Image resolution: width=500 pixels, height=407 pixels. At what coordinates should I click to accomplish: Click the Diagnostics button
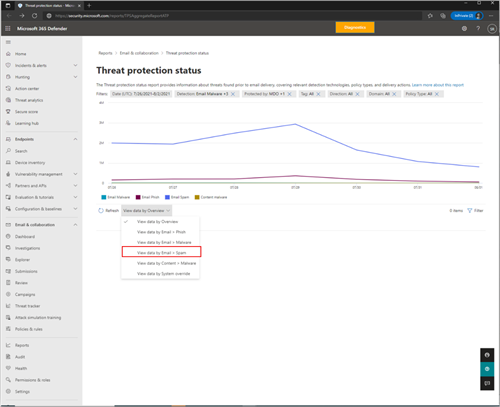(355, 27)
